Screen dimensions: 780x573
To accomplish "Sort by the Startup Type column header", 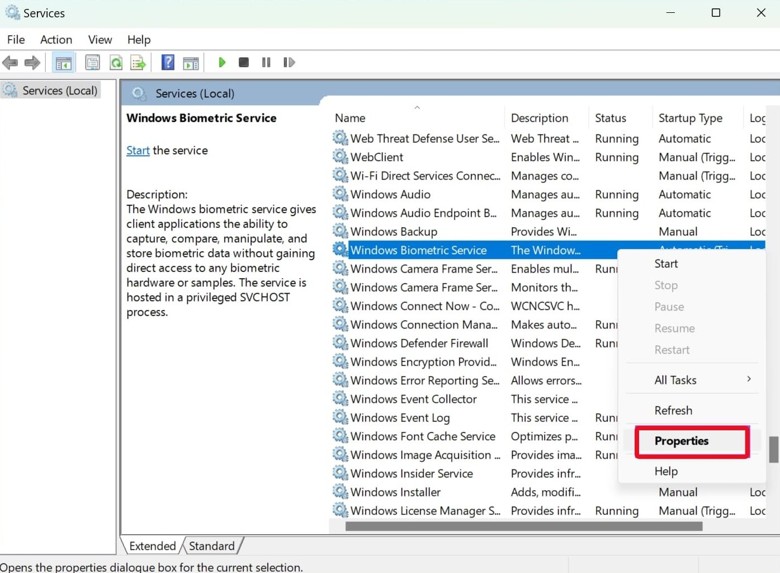I will coord(690,118).
